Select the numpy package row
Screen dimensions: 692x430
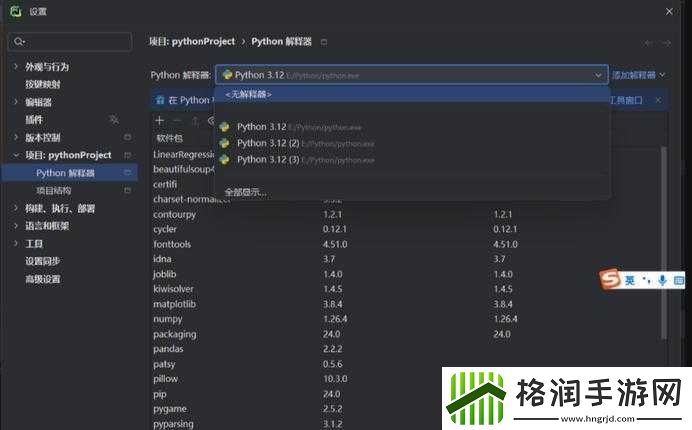click(168, 320)
